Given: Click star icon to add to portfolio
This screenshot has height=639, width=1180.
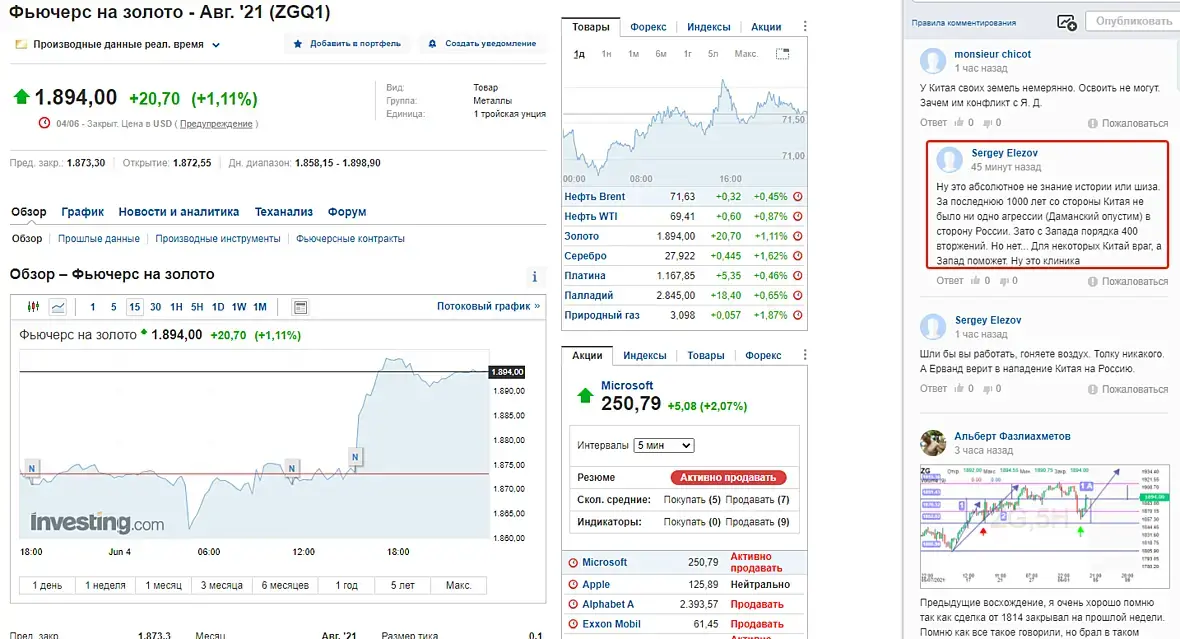Looking at the screenshot, I should tap(298, 44).
